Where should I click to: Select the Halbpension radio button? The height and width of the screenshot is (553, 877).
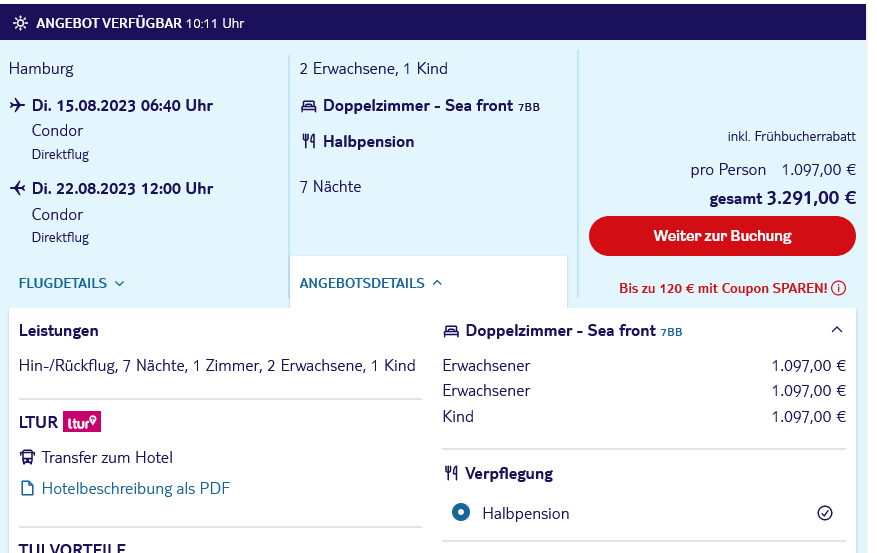(461, 512)
